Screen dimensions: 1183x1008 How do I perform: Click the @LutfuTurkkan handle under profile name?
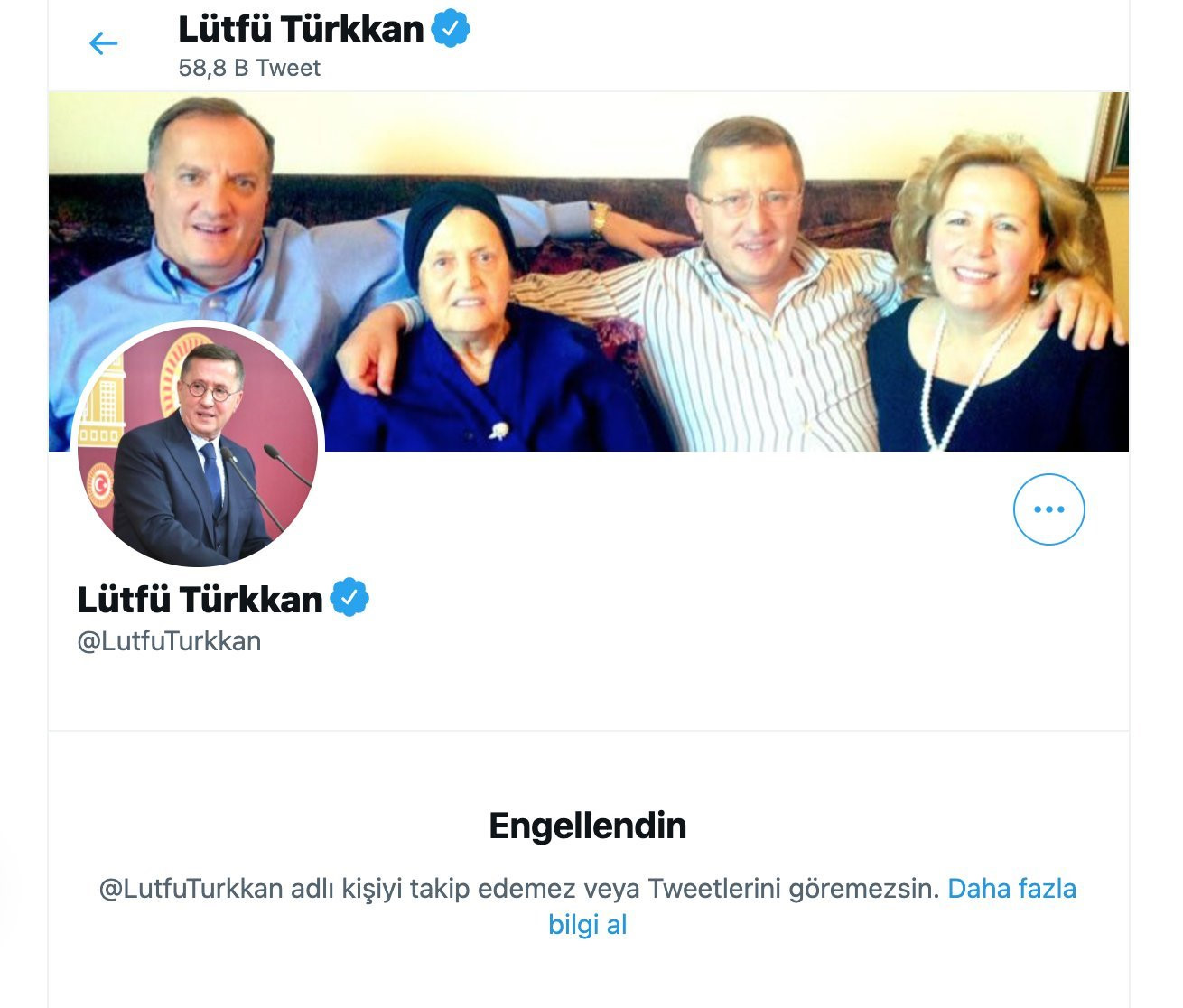coord(169,641)
